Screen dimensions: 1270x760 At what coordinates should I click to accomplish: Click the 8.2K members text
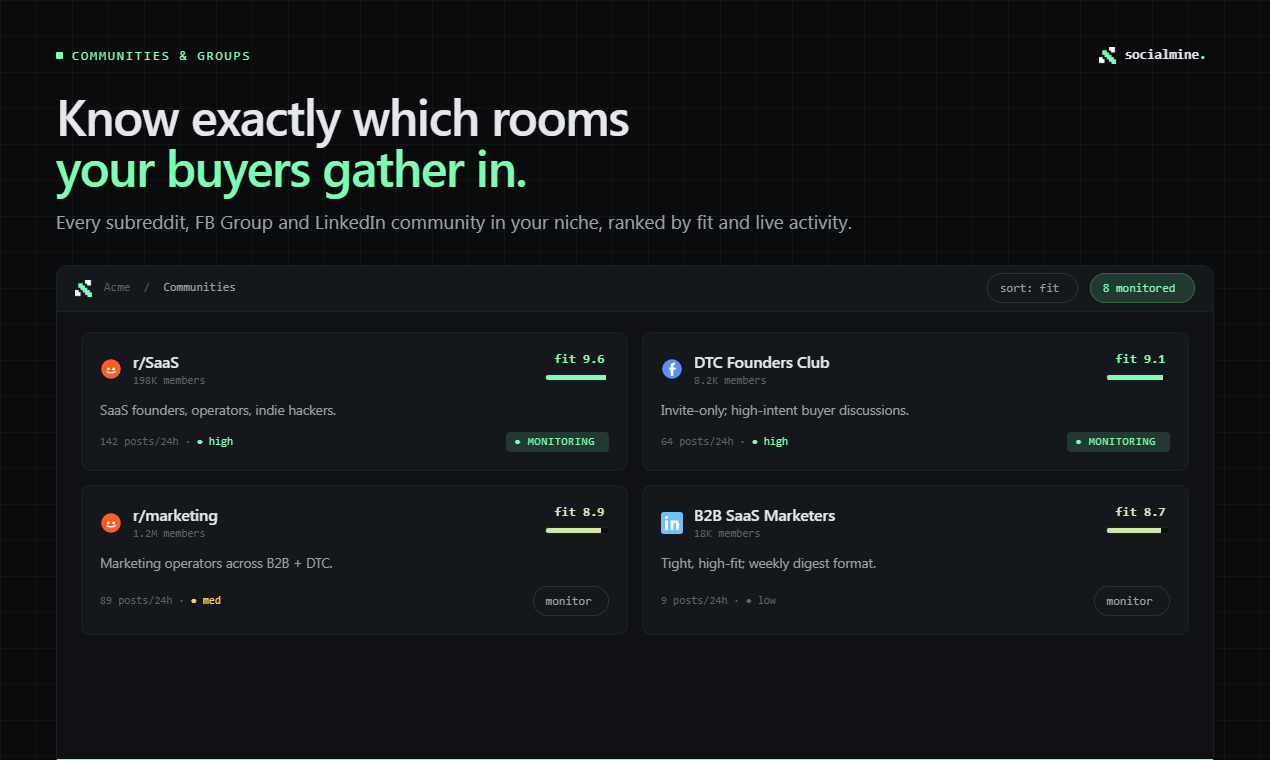(730, 381)
